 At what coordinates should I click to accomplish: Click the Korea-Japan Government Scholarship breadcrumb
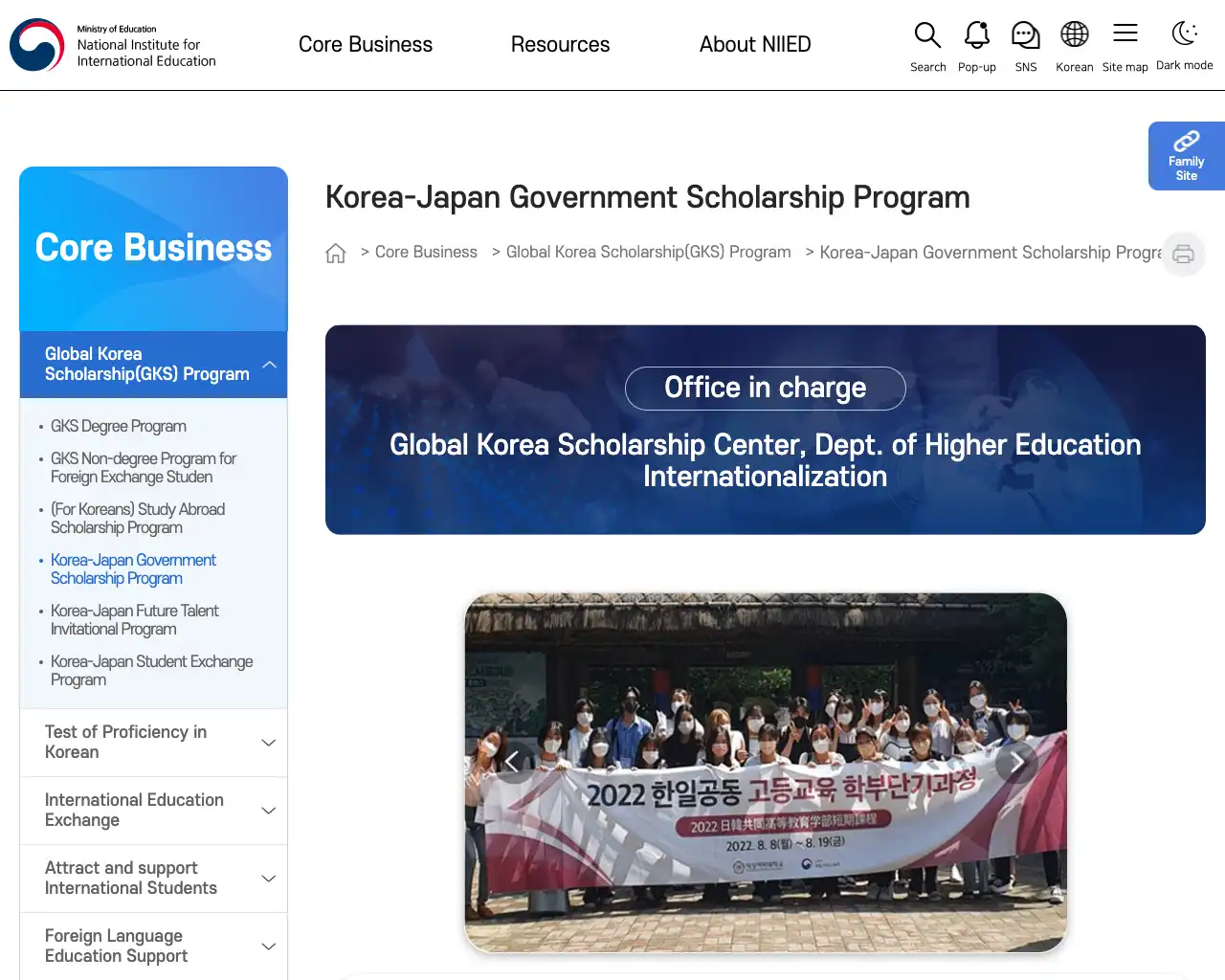click(991, 253)
